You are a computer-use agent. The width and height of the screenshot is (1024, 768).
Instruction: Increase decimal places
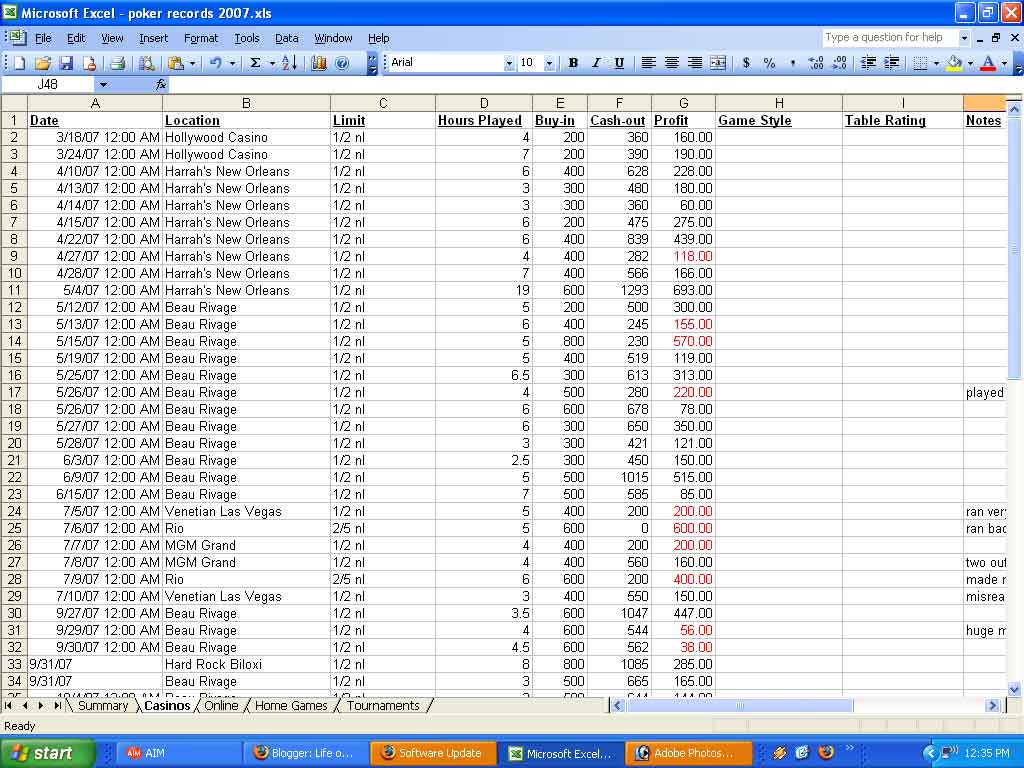816,63
